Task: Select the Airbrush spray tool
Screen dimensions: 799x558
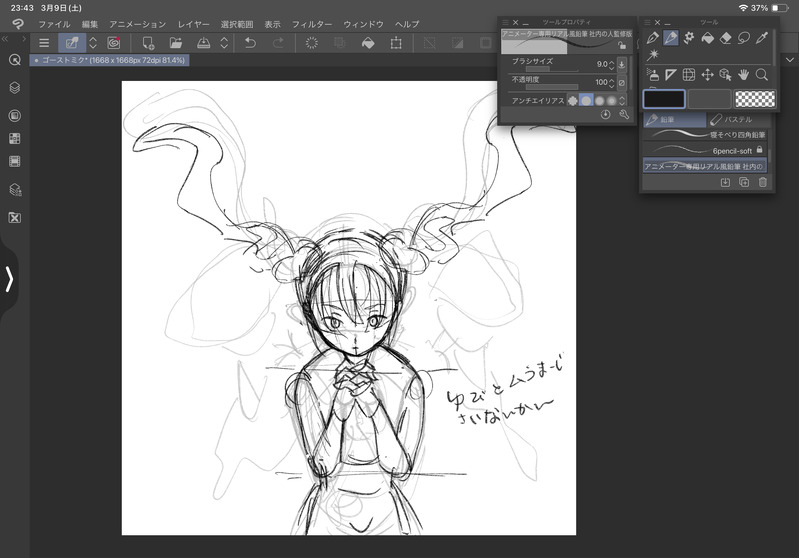Action: [653, 75]
